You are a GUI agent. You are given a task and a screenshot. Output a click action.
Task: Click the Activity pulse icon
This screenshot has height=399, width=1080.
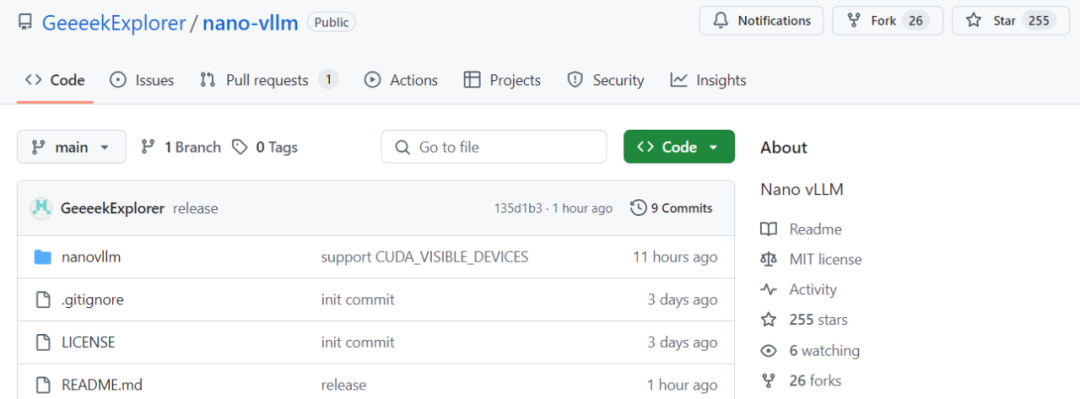769,289
